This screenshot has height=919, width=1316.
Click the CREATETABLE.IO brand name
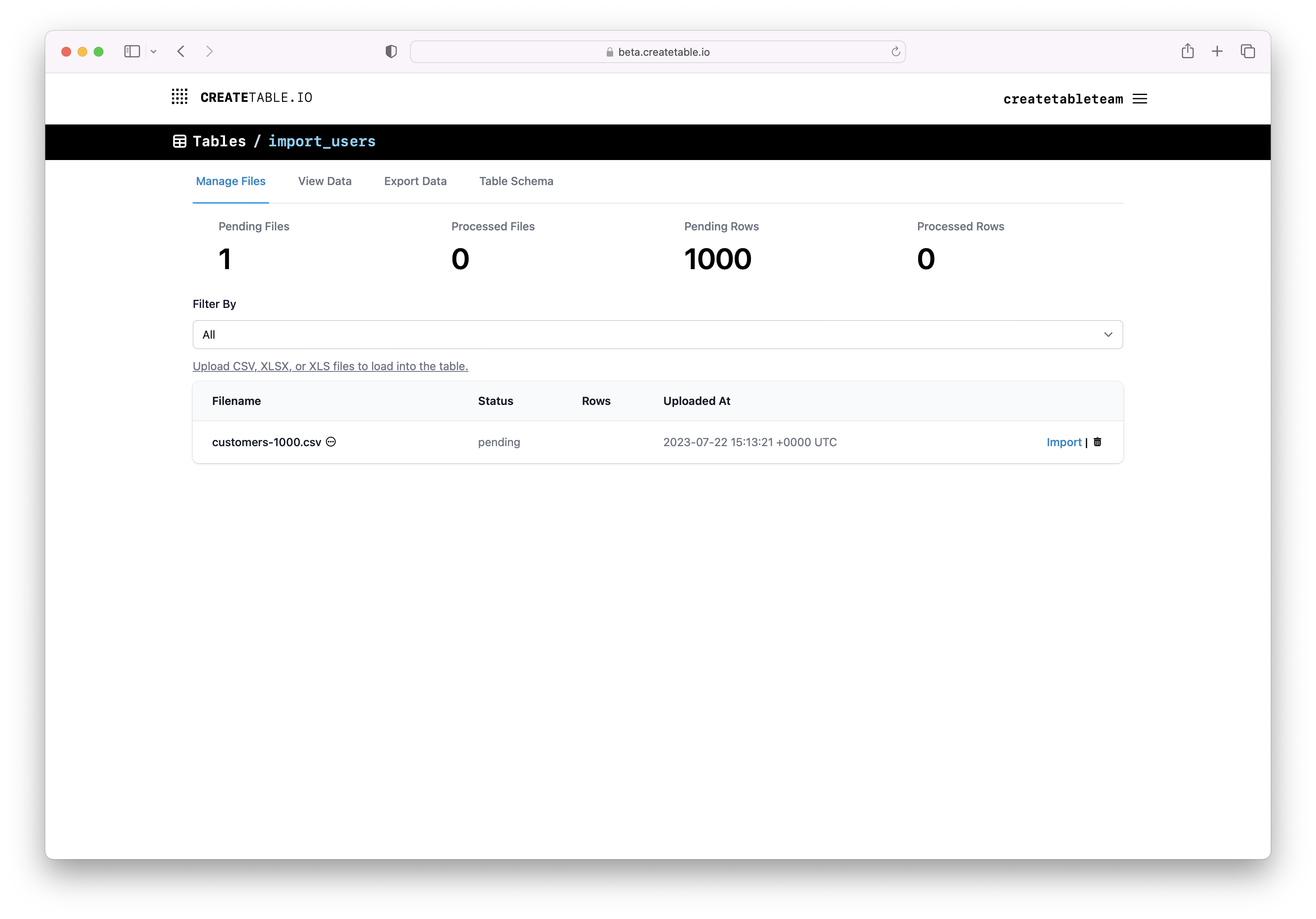tap(256, 97)
